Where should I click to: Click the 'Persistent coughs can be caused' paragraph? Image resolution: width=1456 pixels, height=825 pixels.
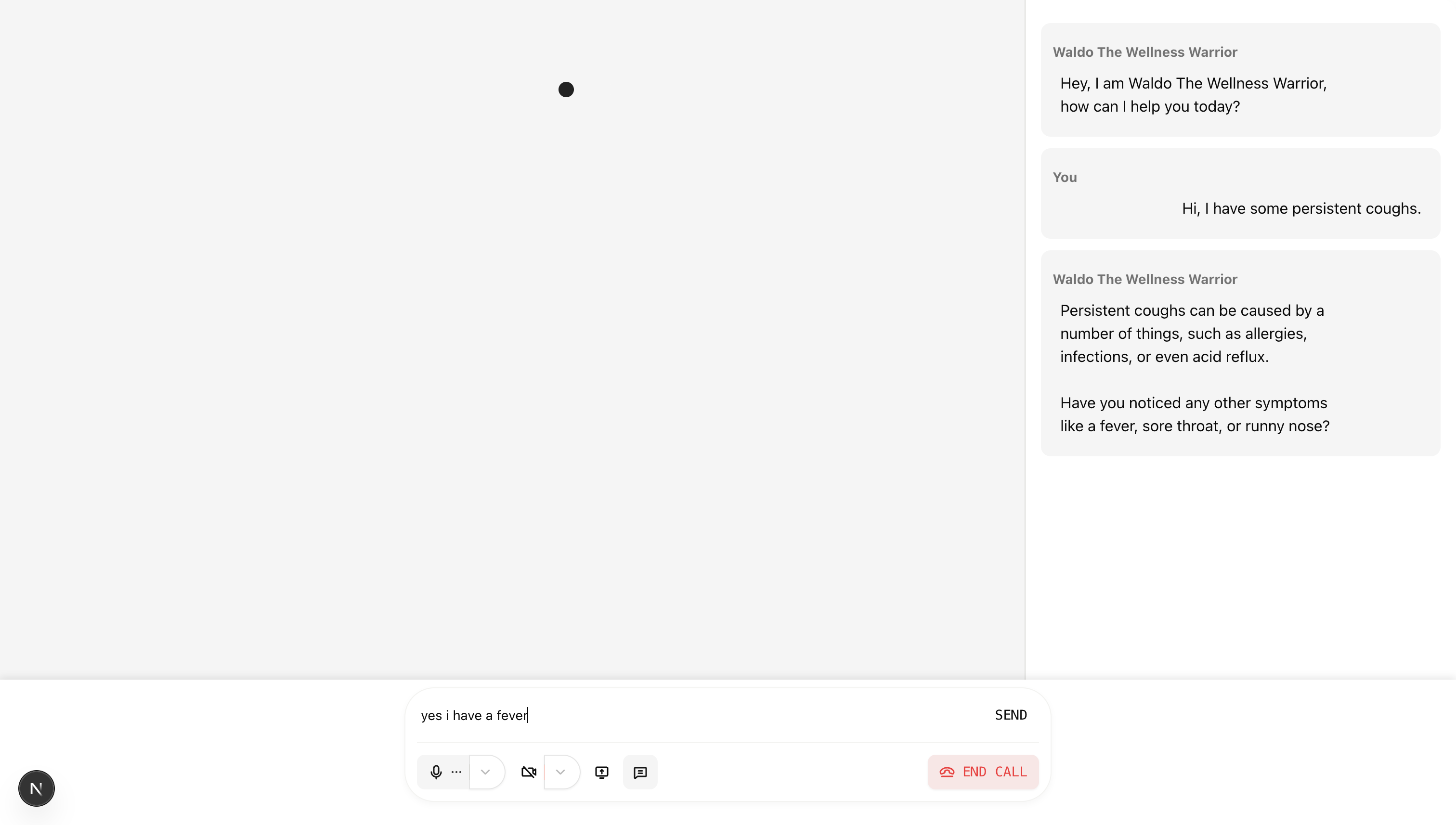(1191, 334)
